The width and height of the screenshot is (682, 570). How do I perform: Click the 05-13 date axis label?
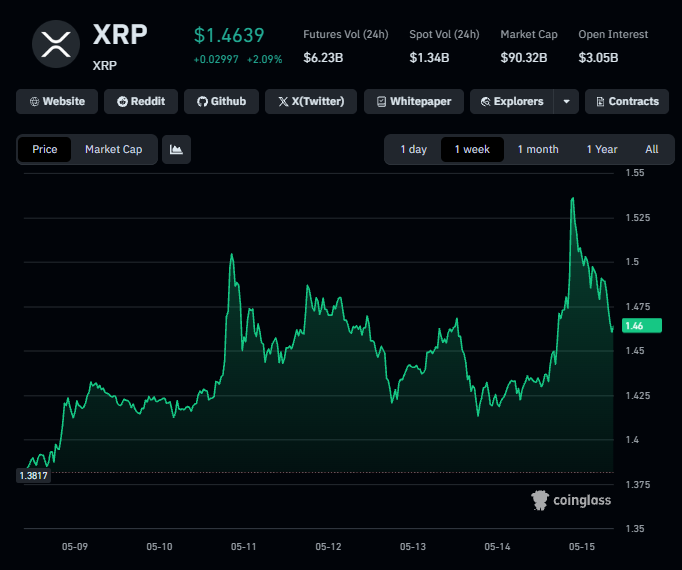tap(413, 547)
